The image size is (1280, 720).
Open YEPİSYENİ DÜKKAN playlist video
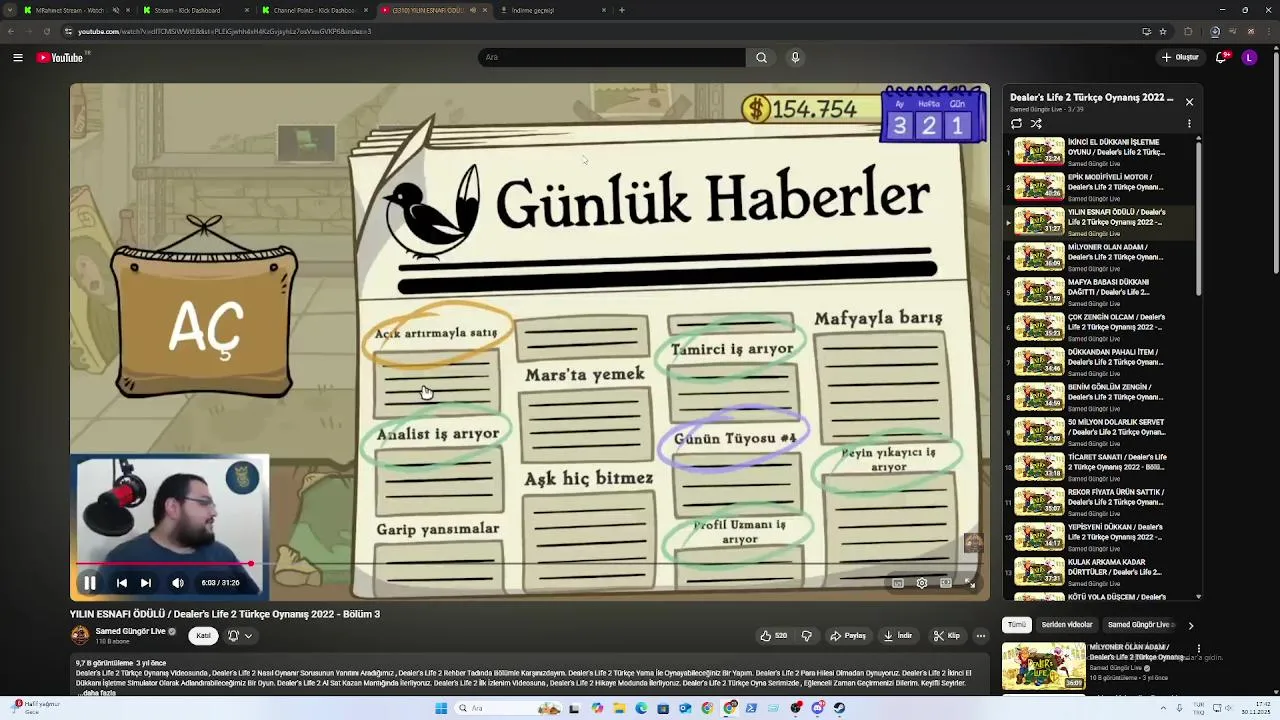click(1100, 537)
